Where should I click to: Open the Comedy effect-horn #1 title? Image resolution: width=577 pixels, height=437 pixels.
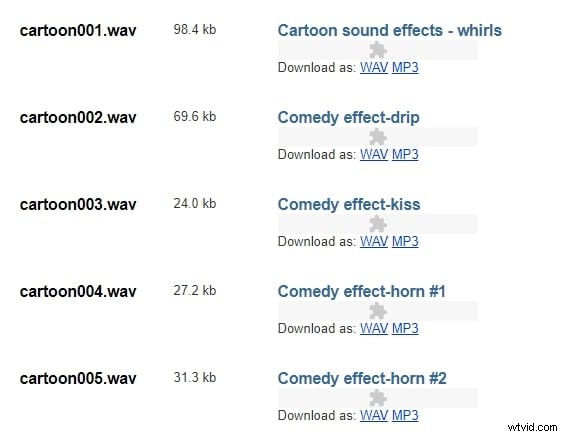362,292
